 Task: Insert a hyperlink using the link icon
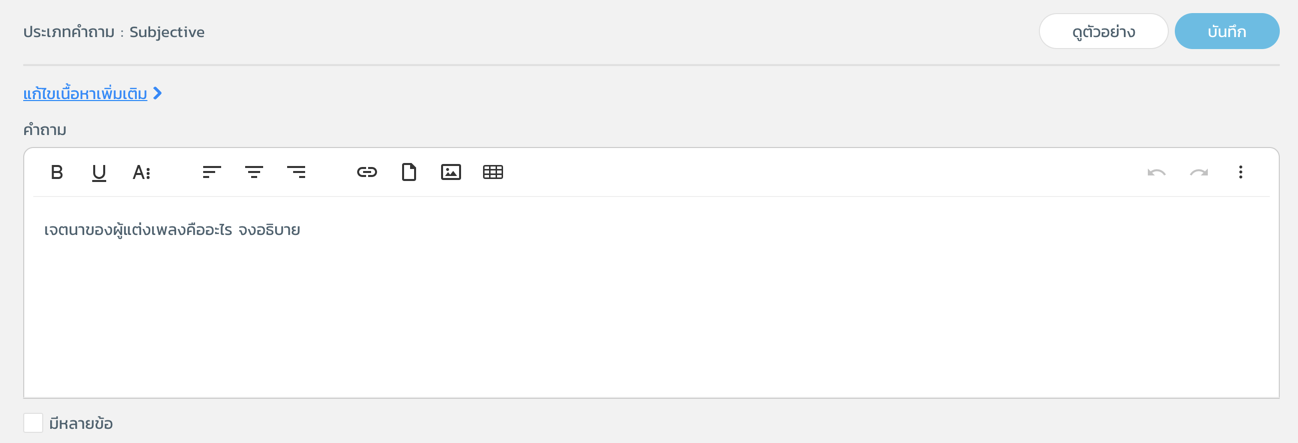coord(367,172)
